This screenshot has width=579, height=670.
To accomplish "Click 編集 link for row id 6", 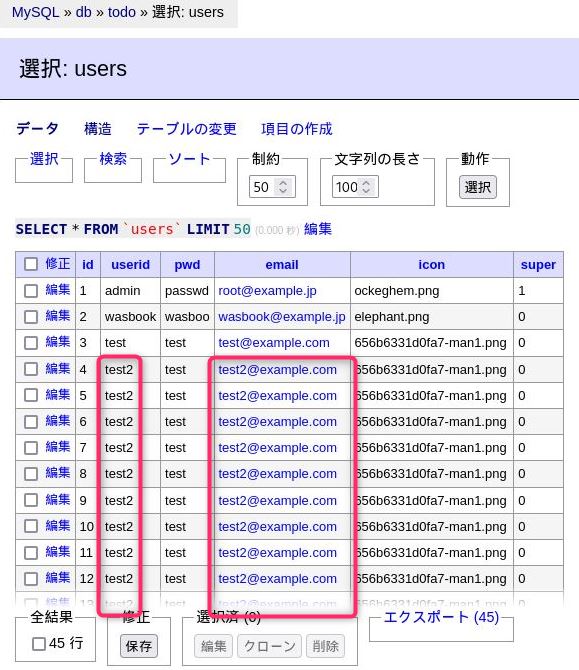I will [x=58, y=421].
